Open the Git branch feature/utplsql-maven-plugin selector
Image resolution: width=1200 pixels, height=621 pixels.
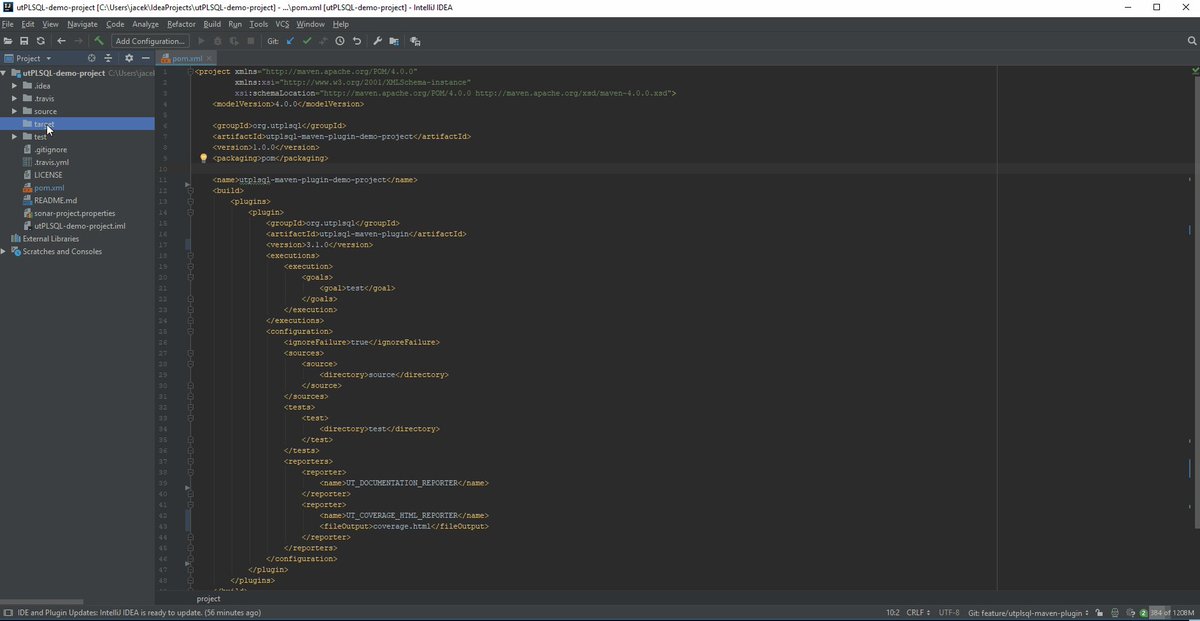[1027, 612]
